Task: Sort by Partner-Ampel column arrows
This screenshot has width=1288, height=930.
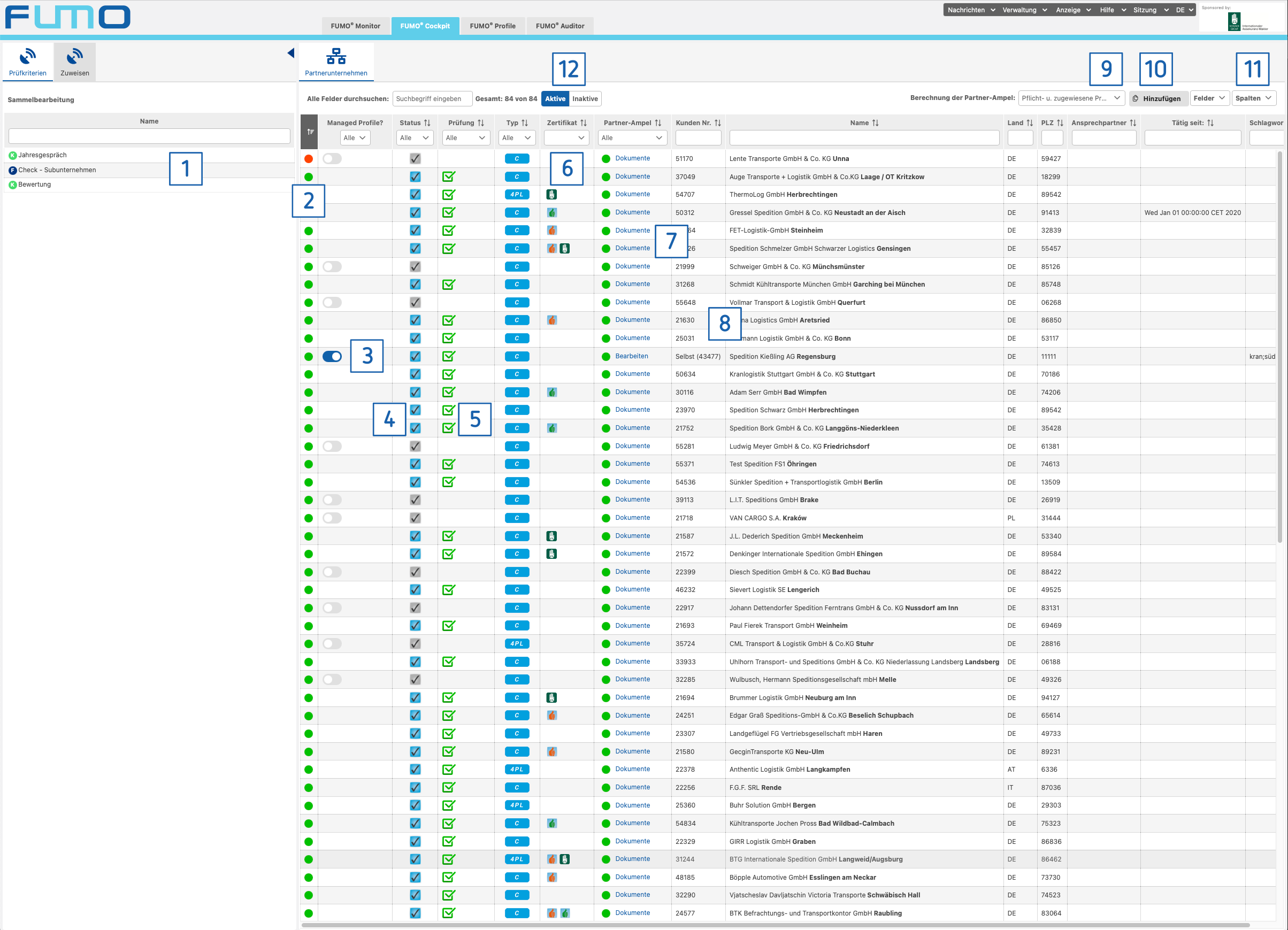Action: tap(657, 122)
